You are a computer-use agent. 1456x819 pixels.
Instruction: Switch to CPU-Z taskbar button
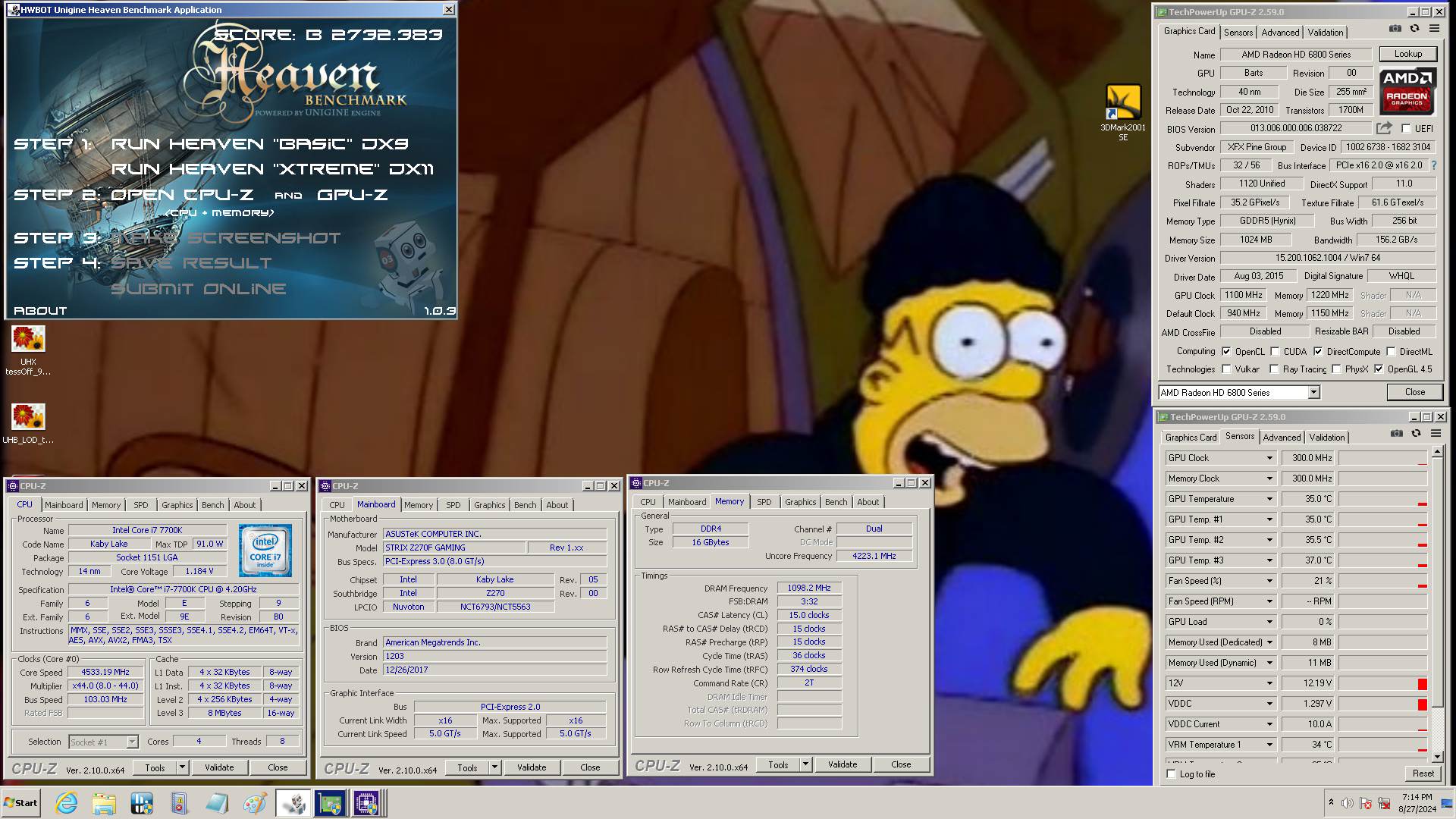367,803
